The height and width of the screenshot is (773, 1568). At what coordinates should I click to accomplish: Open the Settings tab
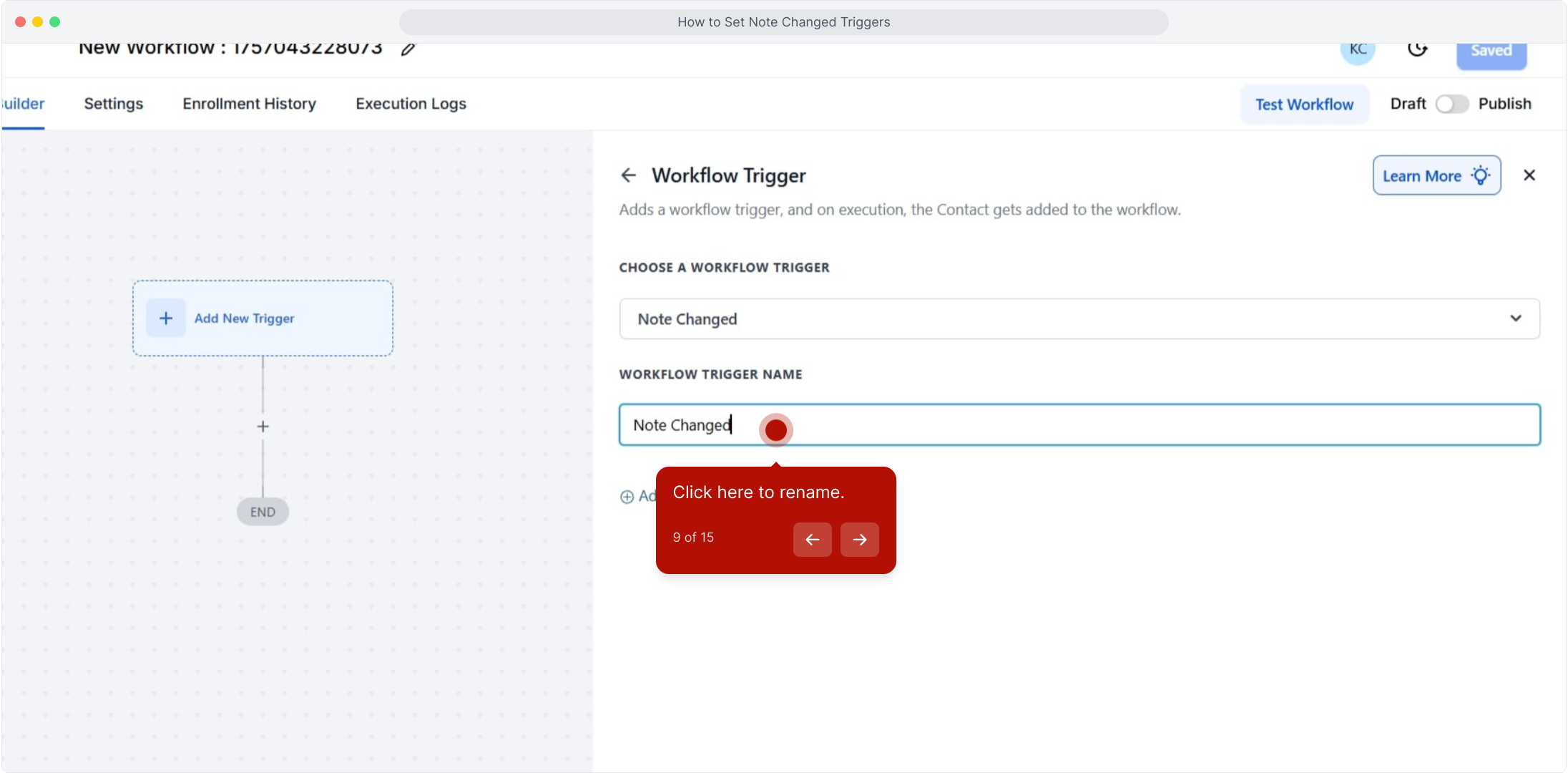(x=113, y=104)
